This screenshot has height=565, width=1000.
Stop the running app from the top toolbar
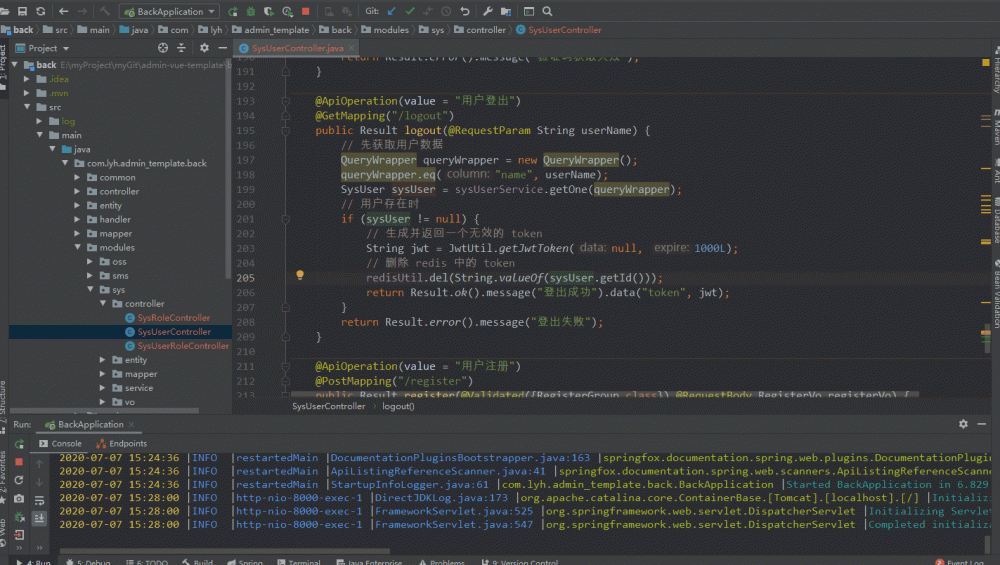pyautogui.click(x=305, y=11)
